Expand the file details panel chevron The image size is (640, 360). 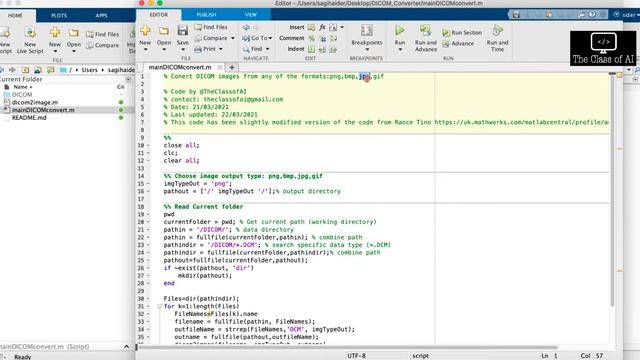127,347
